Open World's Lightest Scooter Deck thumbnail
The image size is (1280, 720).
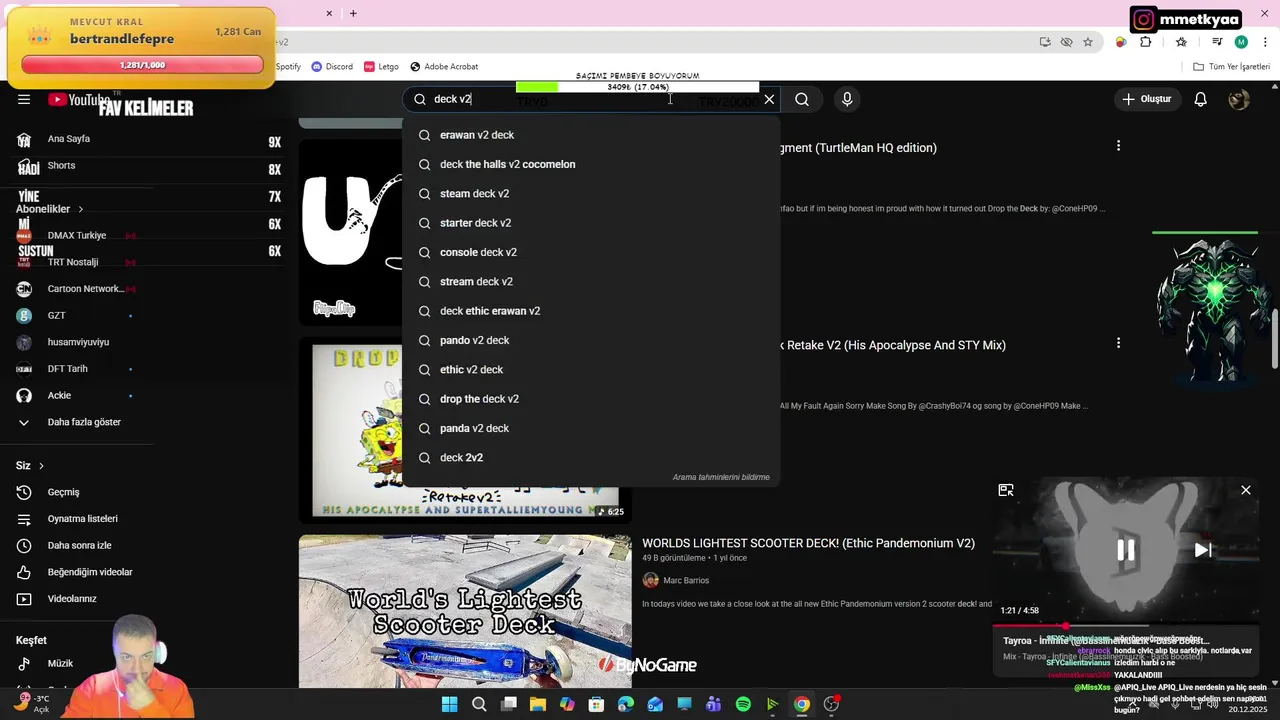tap(465, 611)
